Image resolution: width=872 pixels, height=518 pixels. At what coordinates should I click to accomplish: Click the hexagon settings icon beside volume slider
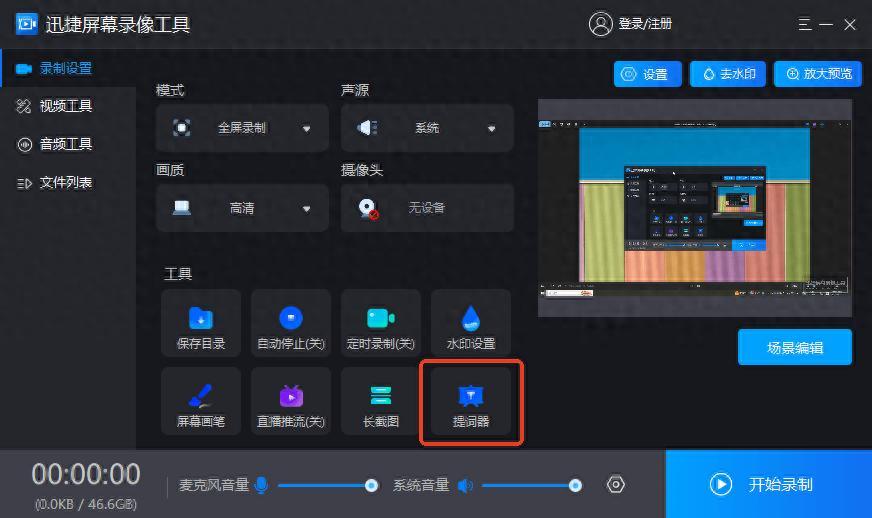(616, 485)
